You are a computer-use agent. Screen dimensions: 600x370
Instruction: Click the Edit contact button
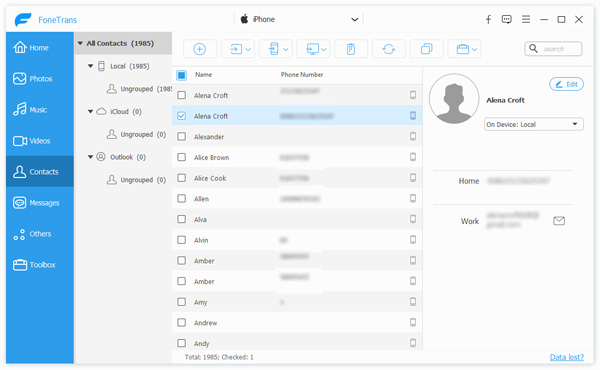tap(566, 84)
